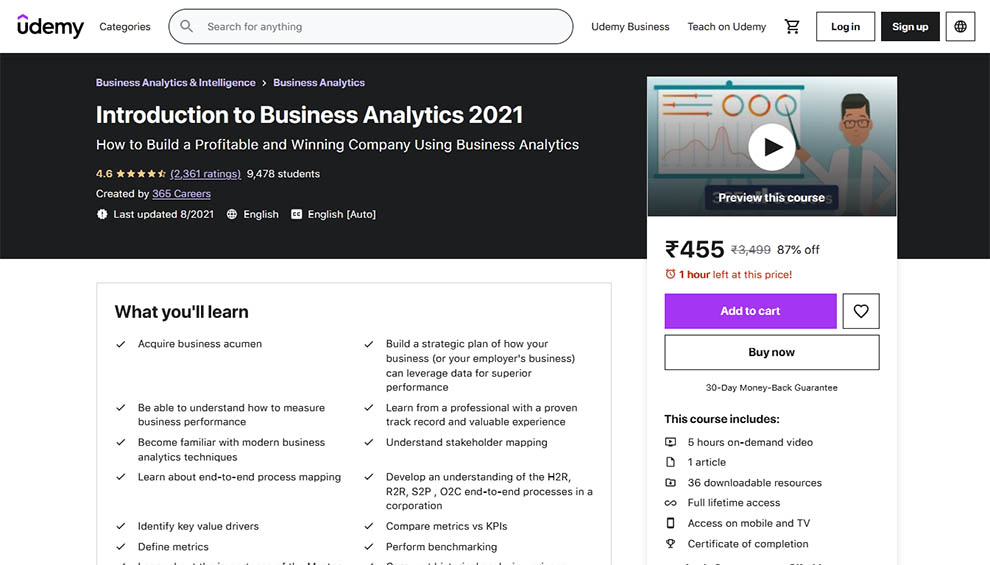
Task: Click '36 downloadable resources' text
Action: 754,483
